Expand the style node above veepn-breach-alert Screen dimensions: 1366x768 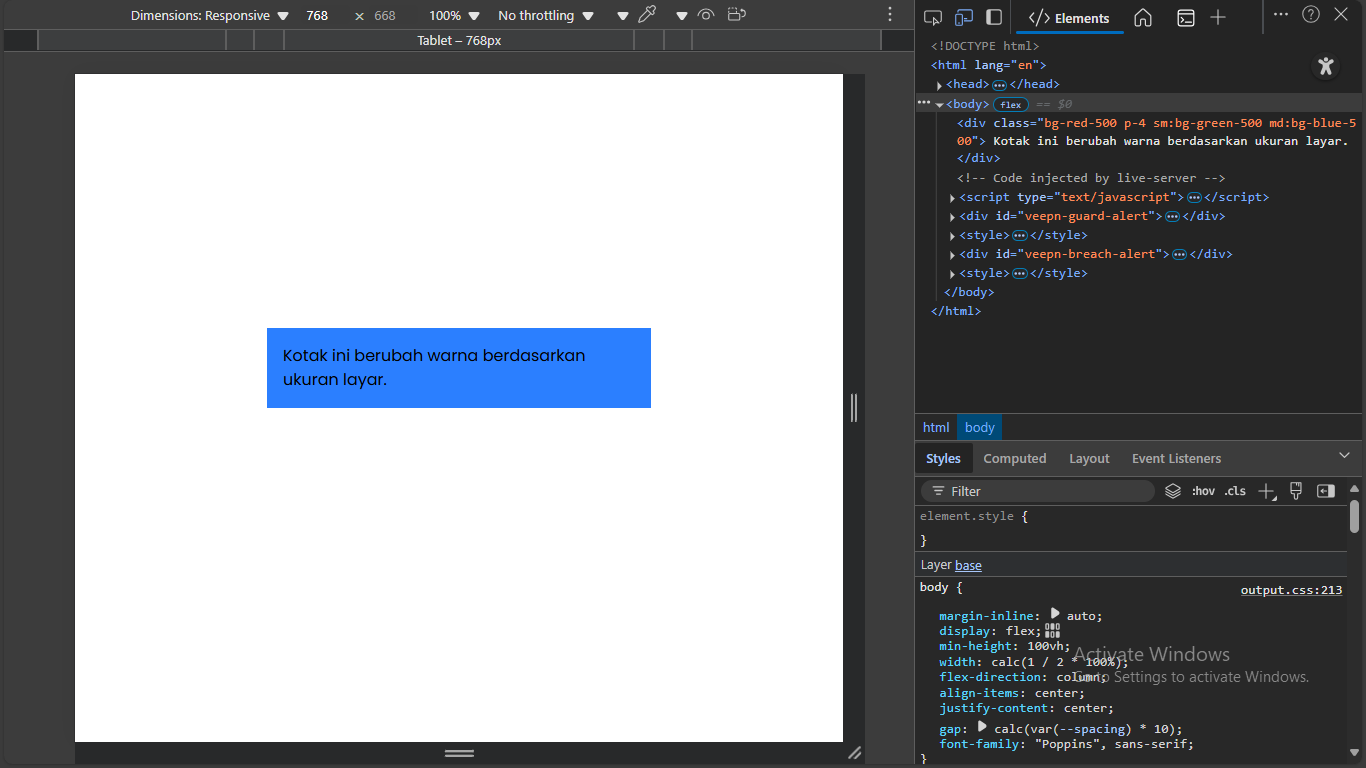[952, 236]
